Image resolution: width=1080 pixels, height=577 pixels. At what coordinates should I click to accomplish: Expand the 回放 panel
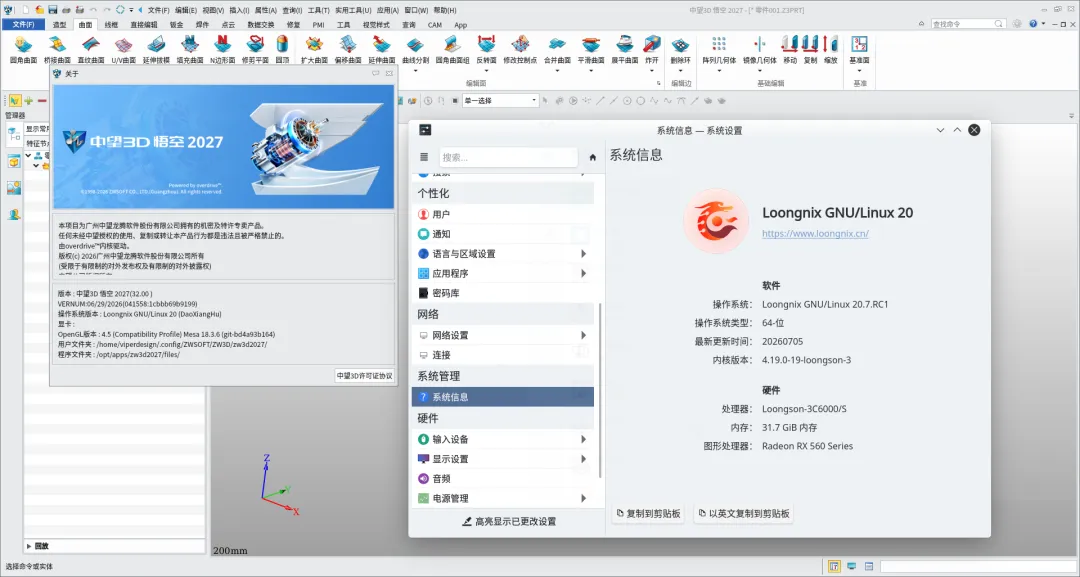pos(29,546)
